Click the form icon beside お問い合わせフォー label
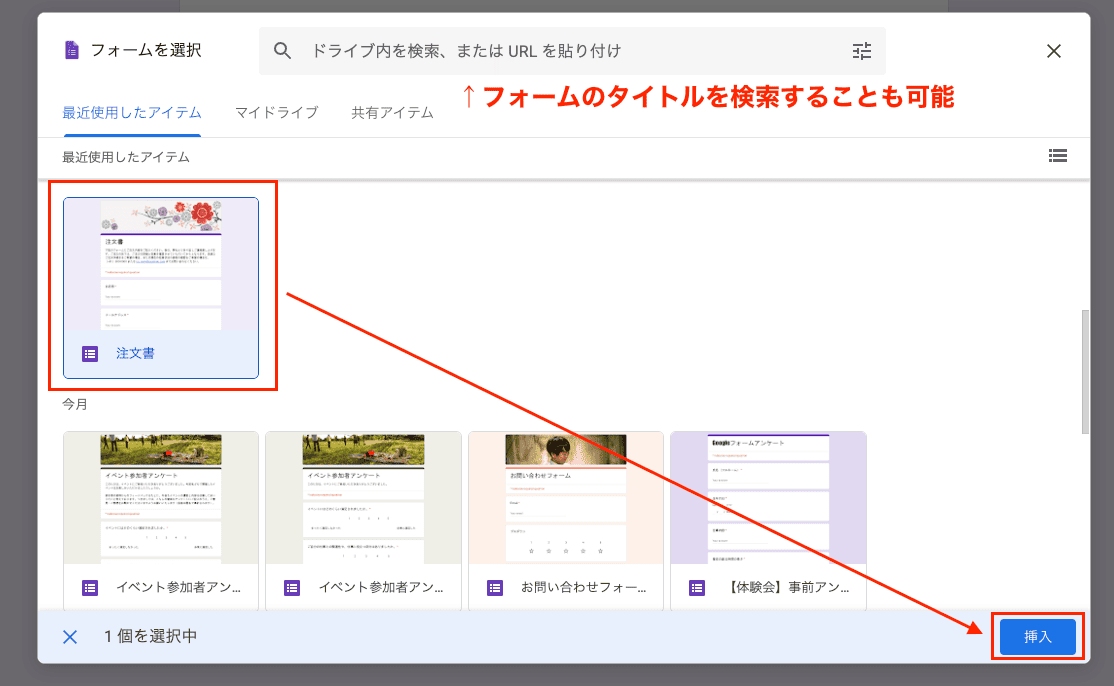 (x=495, y=588)
